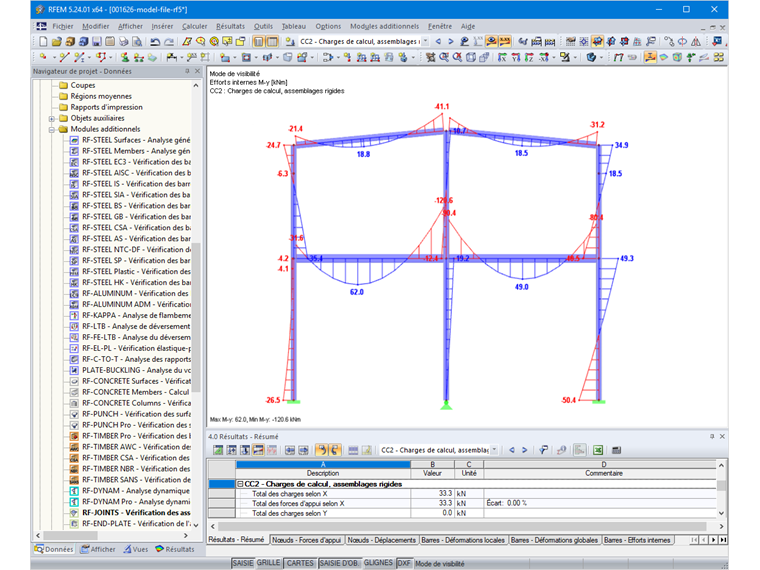The height and width of the screenshot is (570, 760).
Task: Toggle member results display icon
Action: point(650,57)
